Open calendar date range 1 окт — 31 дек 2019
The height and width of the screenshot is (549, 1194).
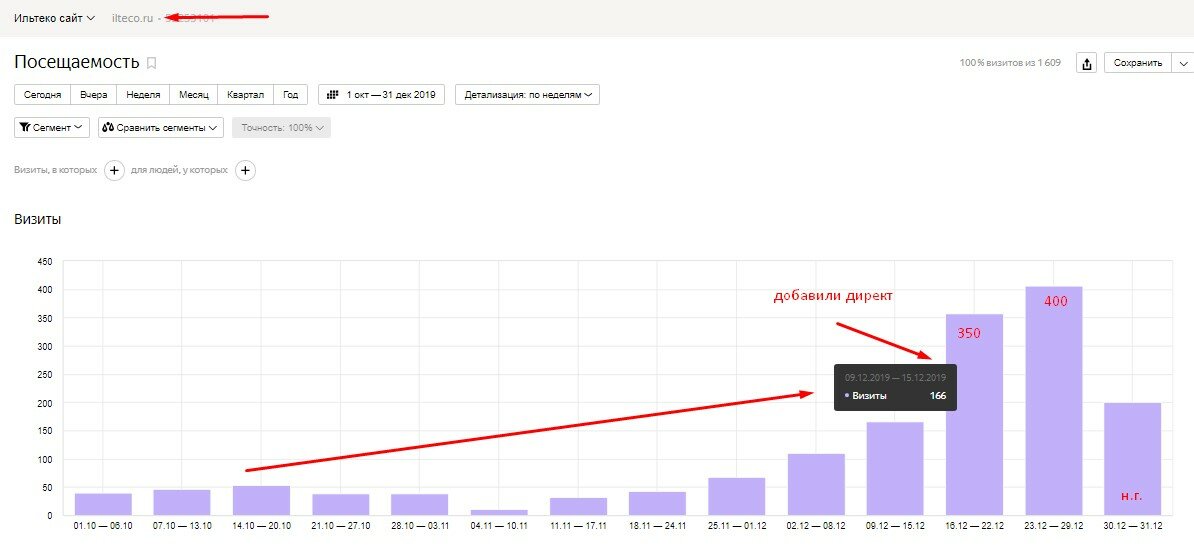point(381,95)
